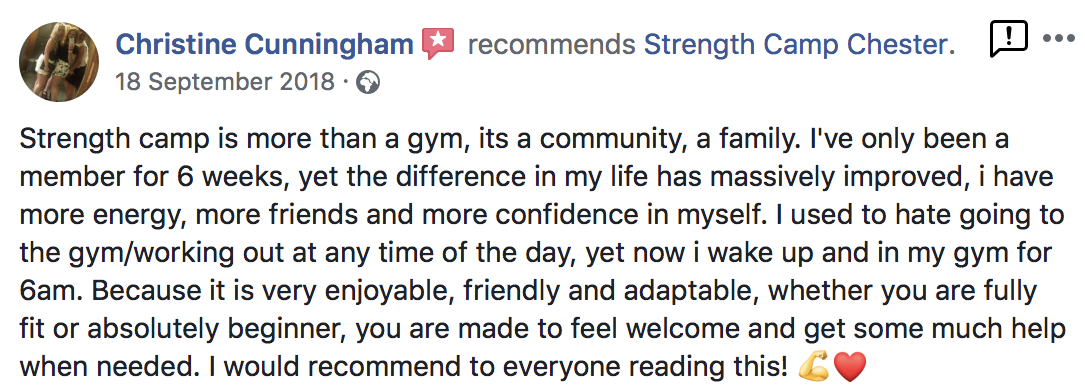Open the three-dot post options menu
1085x388 pixels.
pos(1059,39)
